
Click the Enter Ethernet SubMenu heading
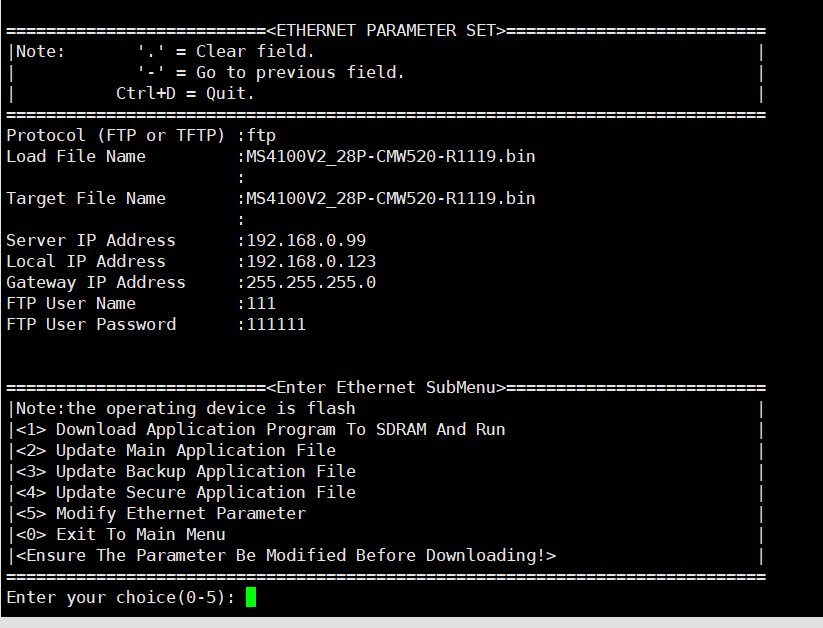[386, 387]
